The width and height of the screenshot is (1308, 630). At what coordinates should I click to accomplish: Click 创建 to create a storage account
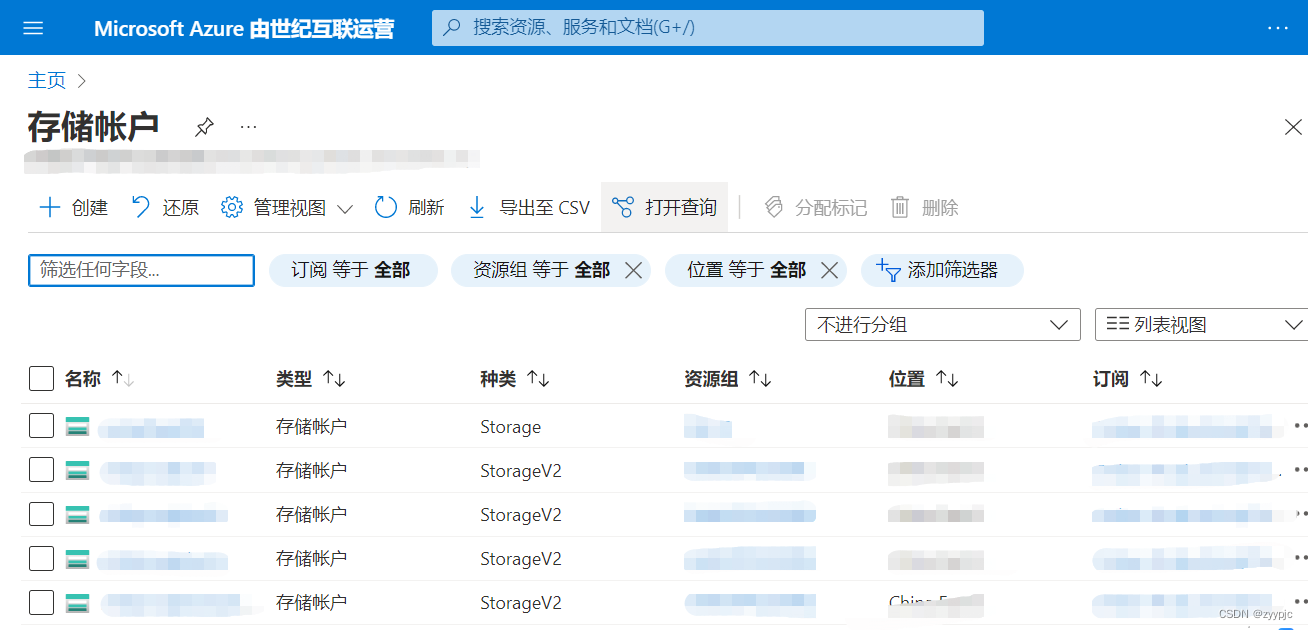(73, 207)
